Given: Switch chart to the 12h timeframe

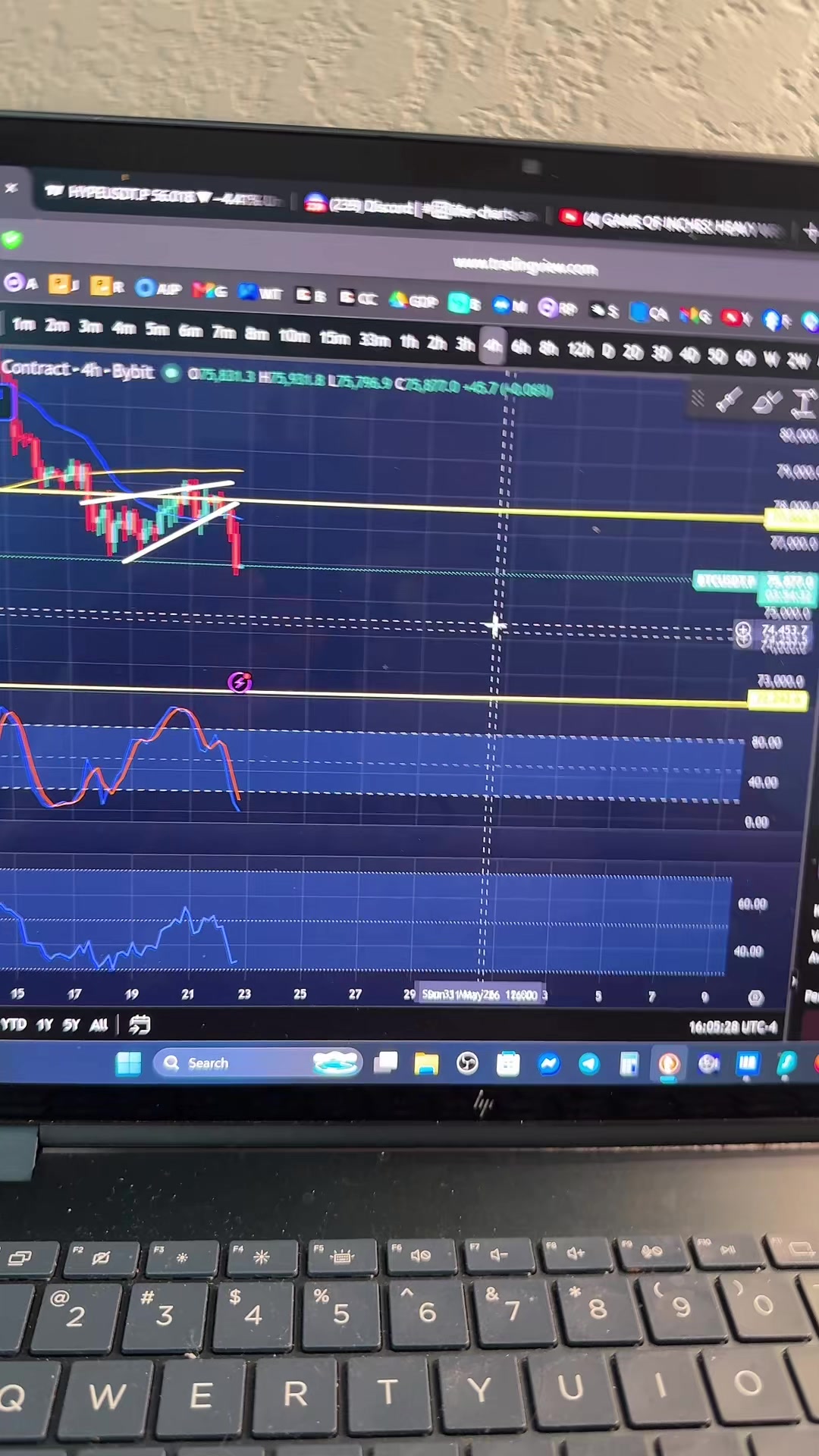Looking at the screenshot, I should click(x=580, y=350).
